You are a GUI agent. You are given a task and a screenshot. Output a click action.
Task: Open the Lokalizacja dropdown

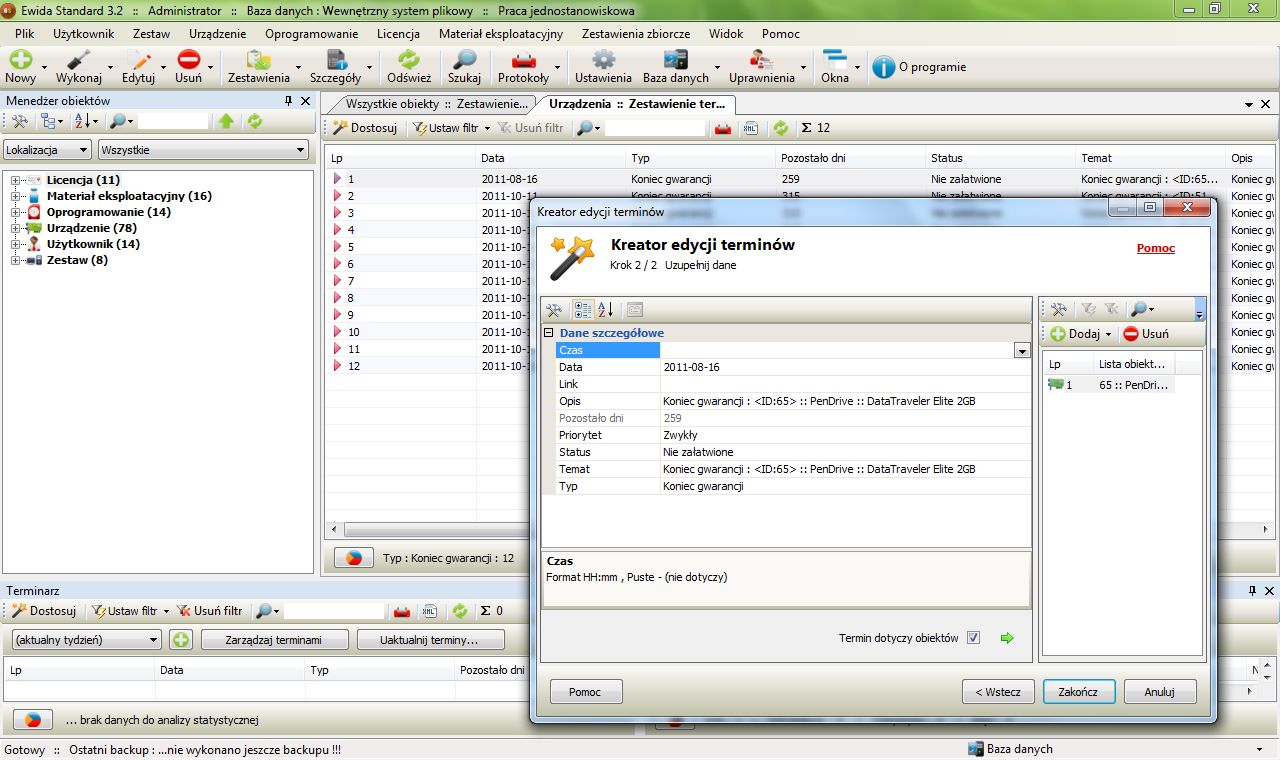pos(47,150)
